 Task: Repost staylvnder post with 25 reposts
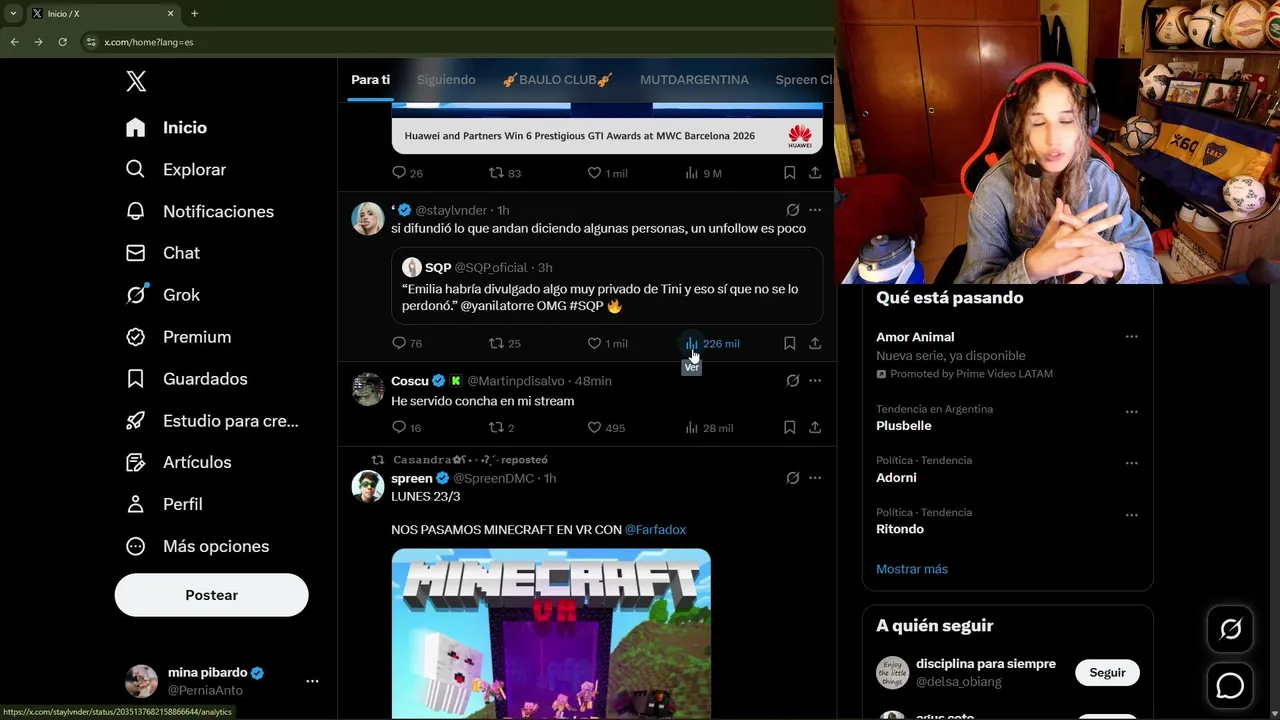click(x=504, y=343)
